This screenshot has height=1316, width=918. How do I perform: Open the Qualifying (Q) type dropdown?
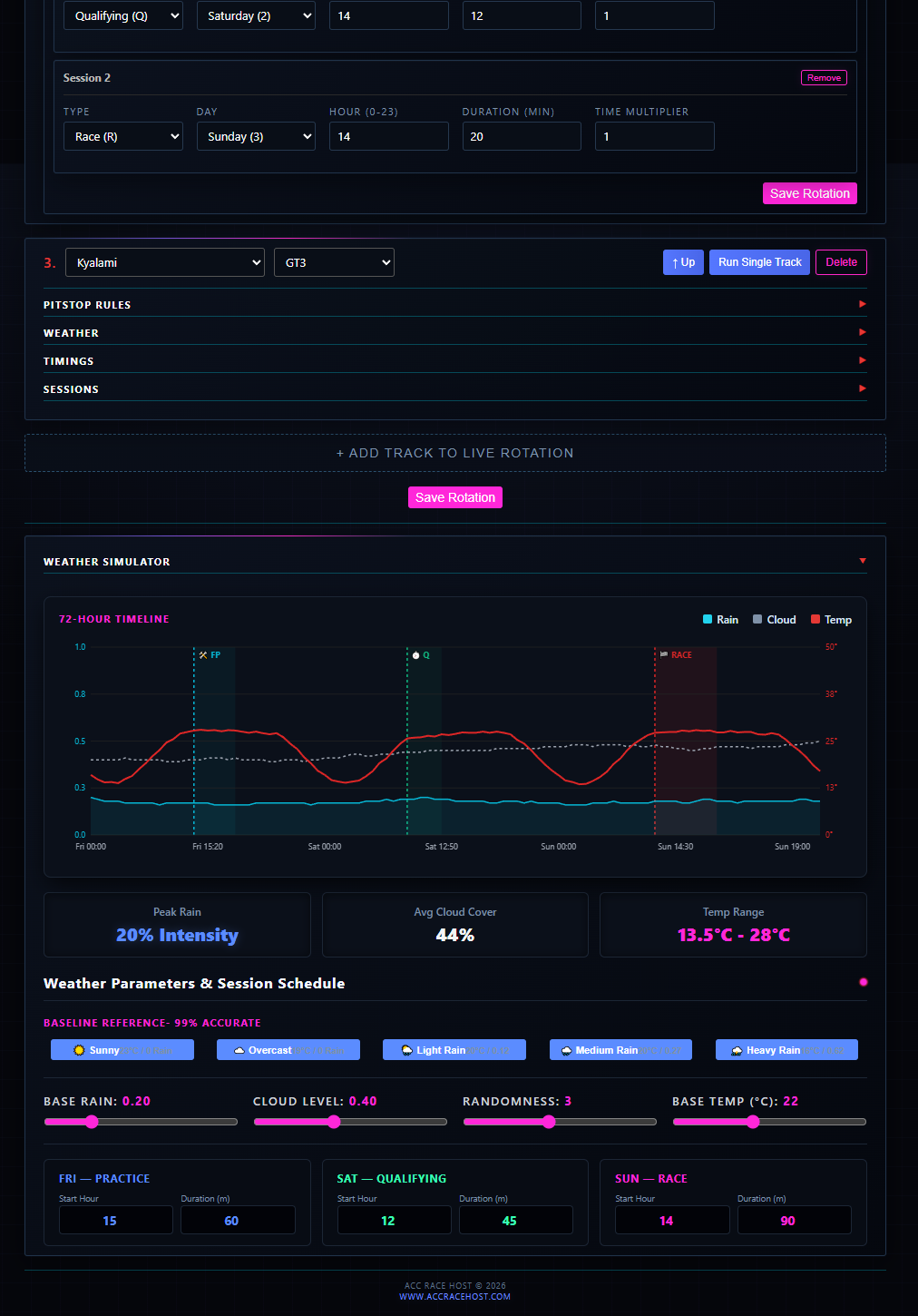pyautogui.click(x=123, y=15)
